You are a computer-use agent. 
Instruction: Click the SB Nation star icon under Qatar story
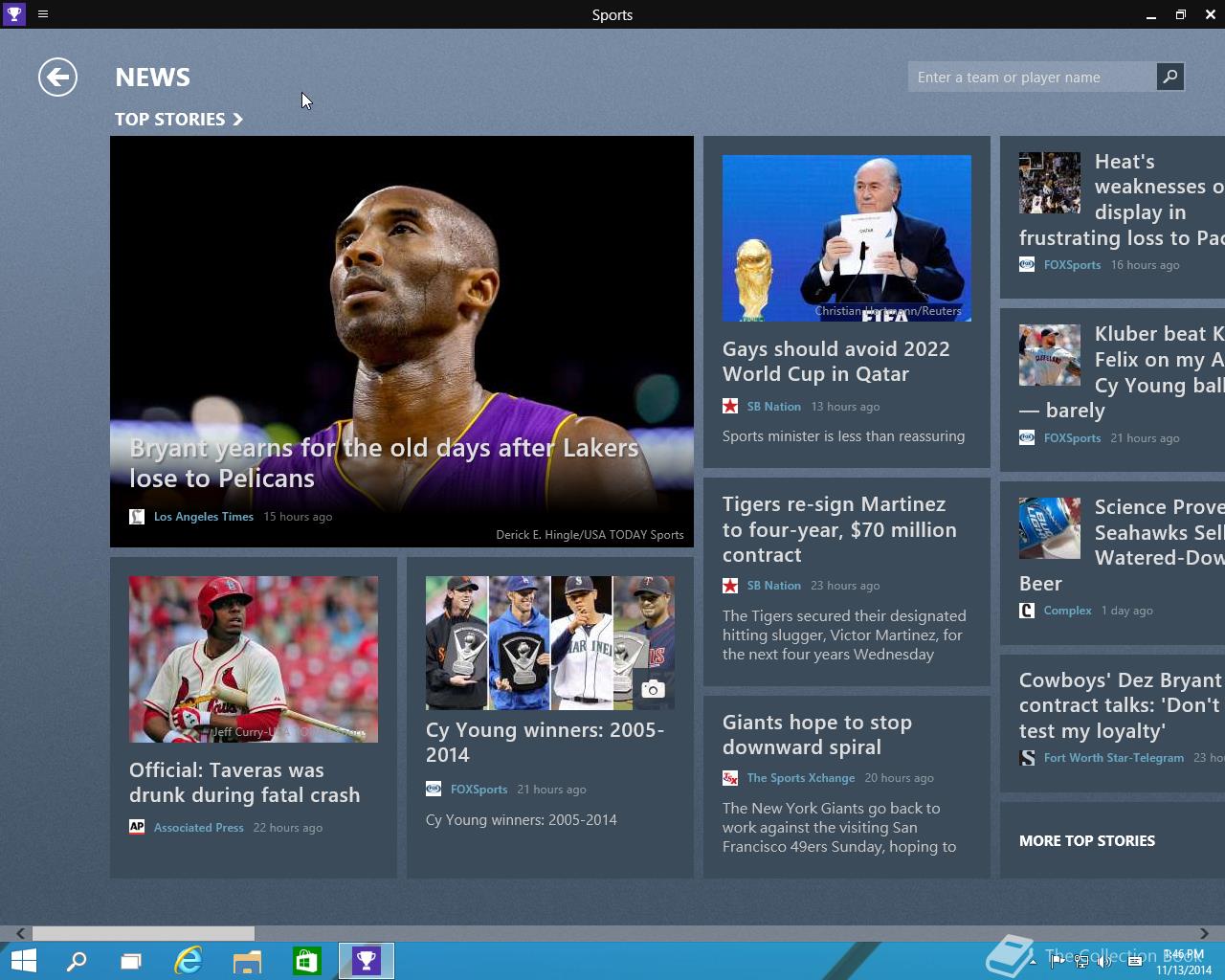click(x=730, y=407)
